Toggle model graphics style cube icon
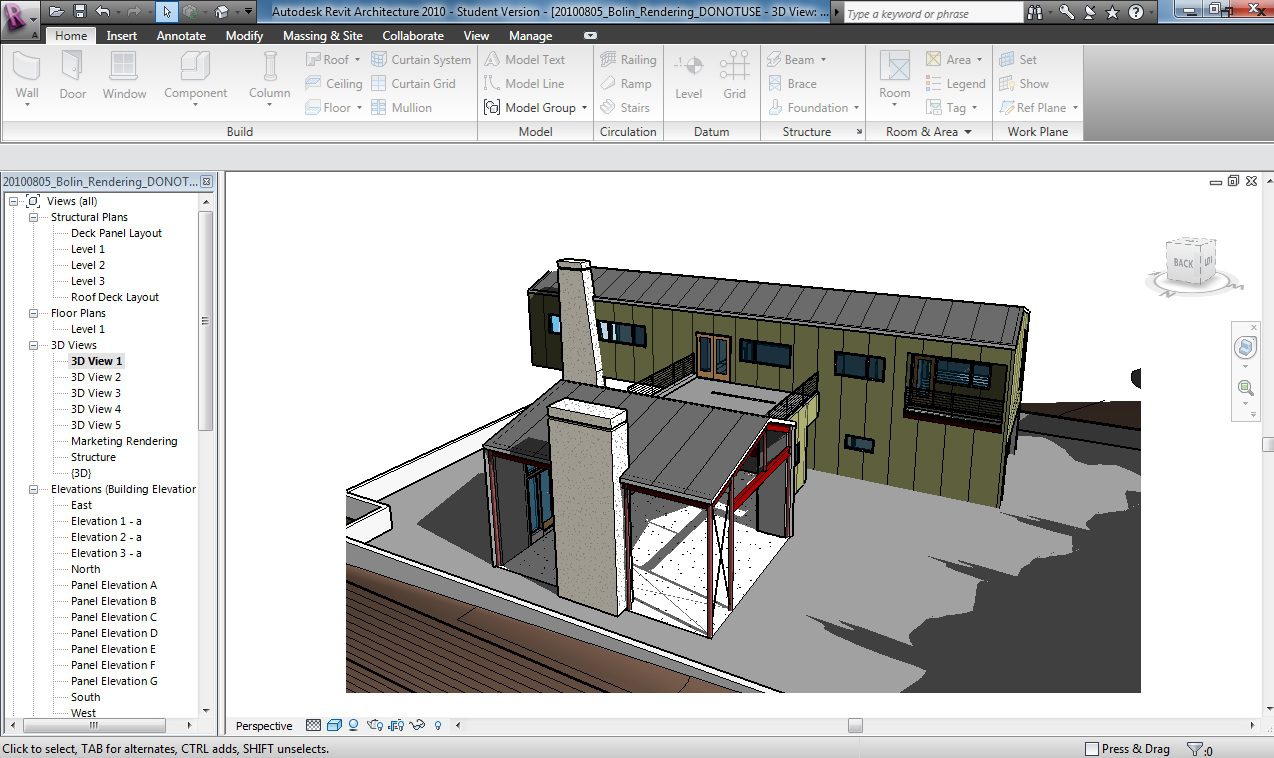The image size is (1274, 758). pos(335,726)
